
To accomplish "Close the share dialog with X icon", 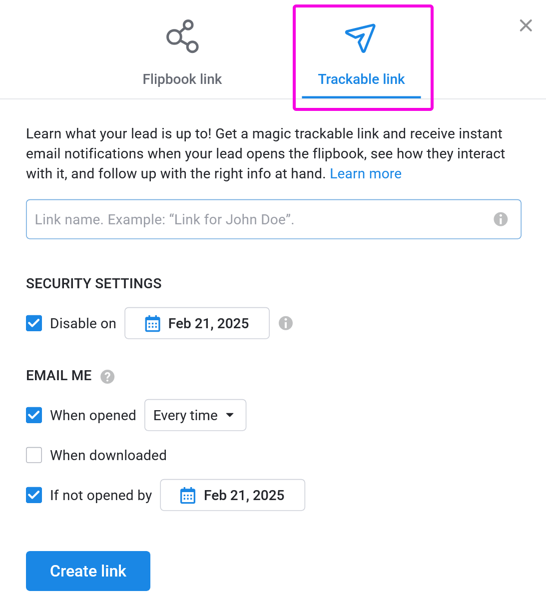I will (526, 26).
